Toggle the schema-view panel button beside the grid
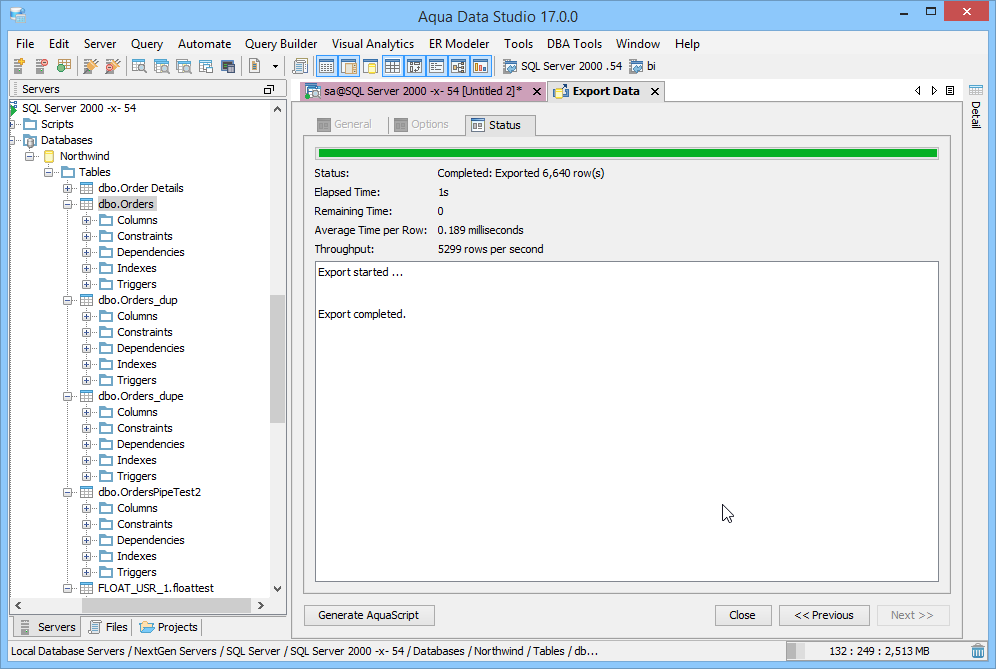The width and height of the screenshot is (996, 669). [415, 66]
